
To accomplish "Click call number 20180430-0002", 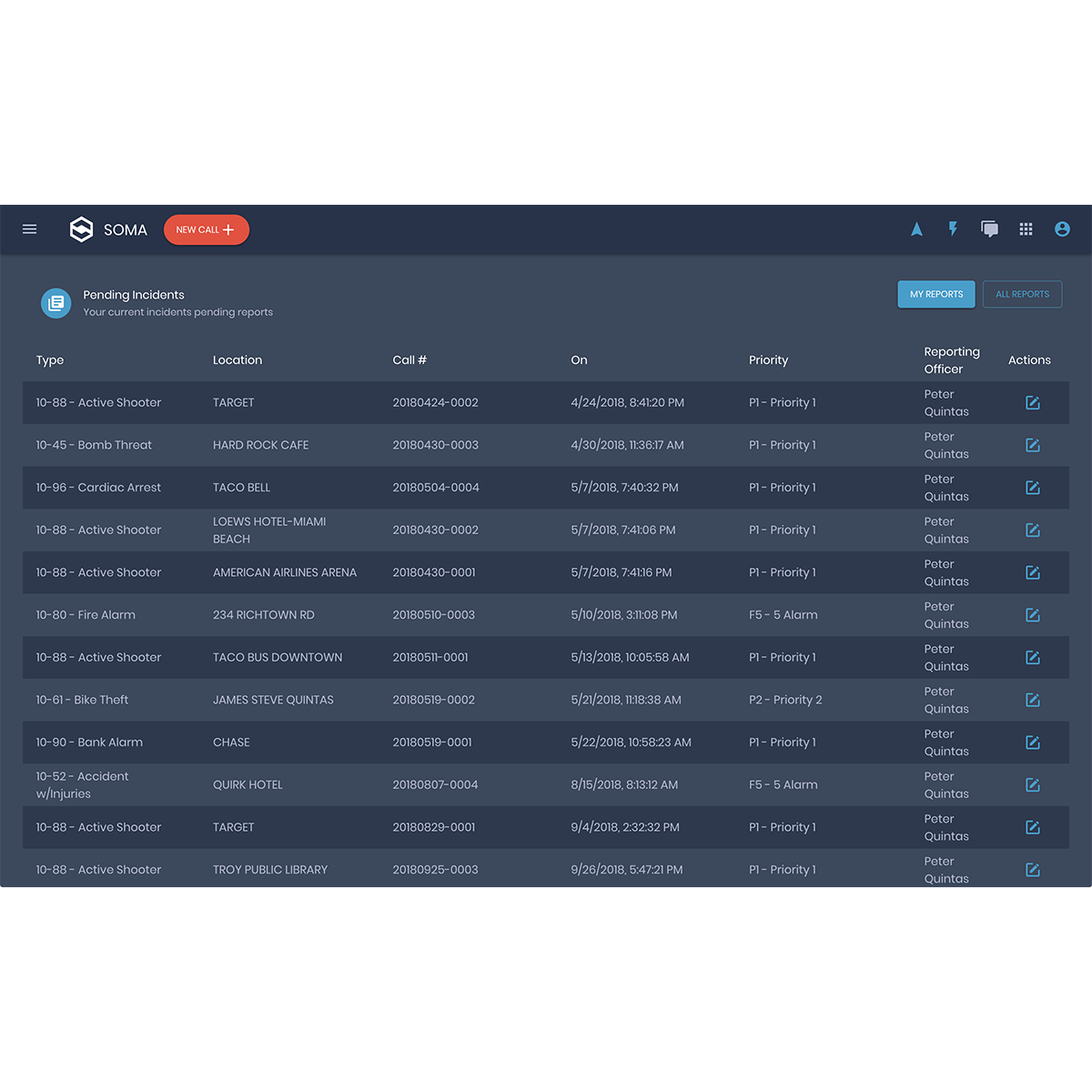I will 435,530.
